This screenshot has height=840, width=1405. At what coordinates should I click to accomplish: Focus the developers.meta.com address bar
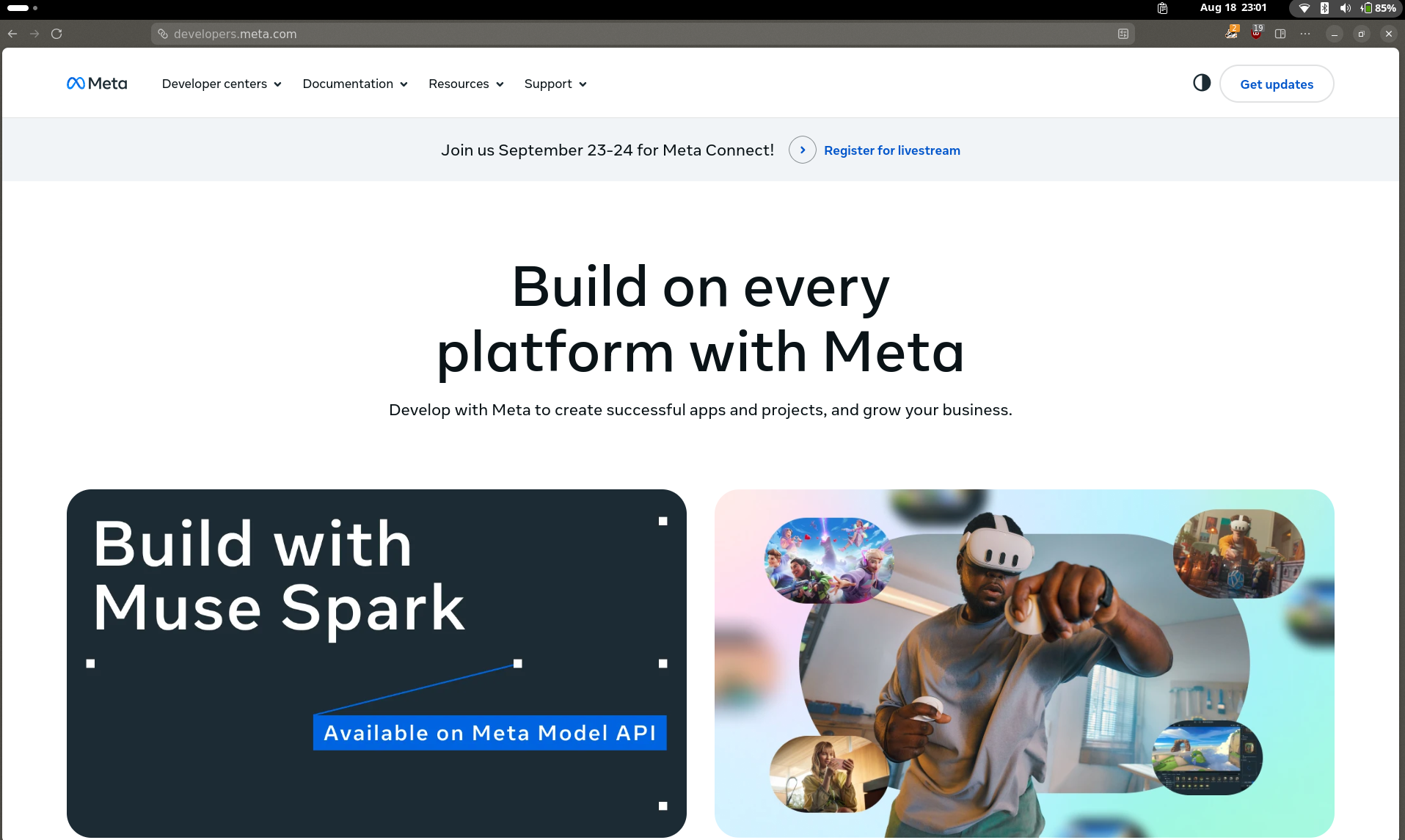click(642, 34)
